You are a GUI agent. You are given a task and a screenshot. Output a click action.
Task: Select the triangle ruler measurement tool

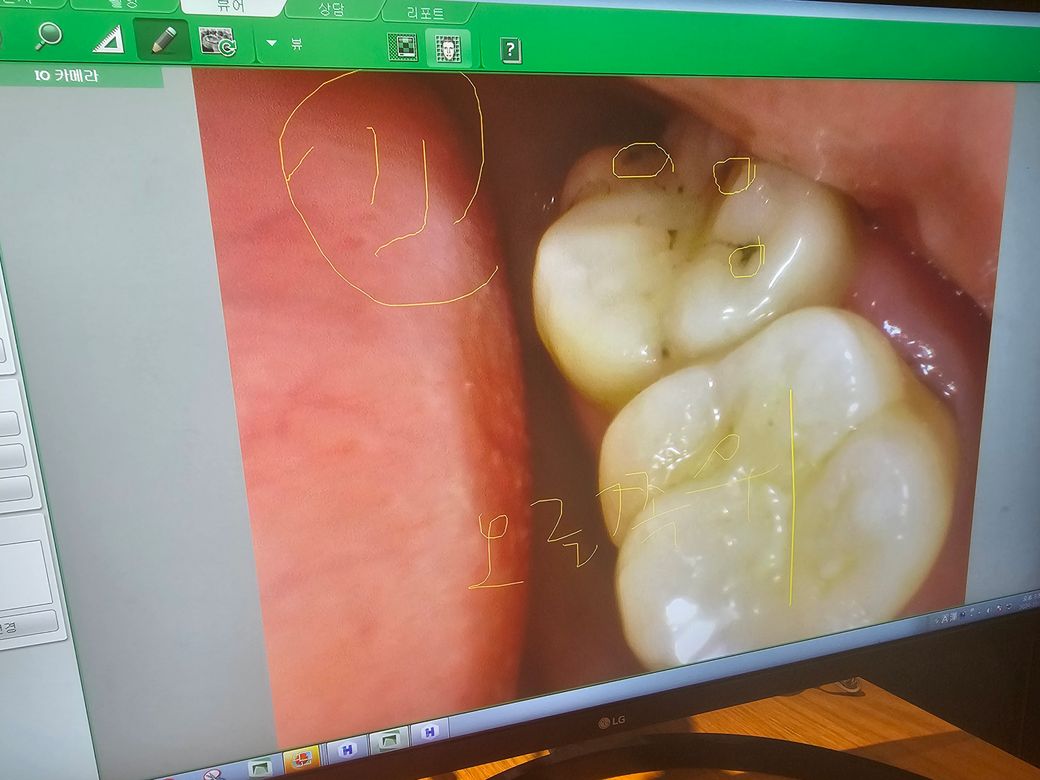(108, 39)
